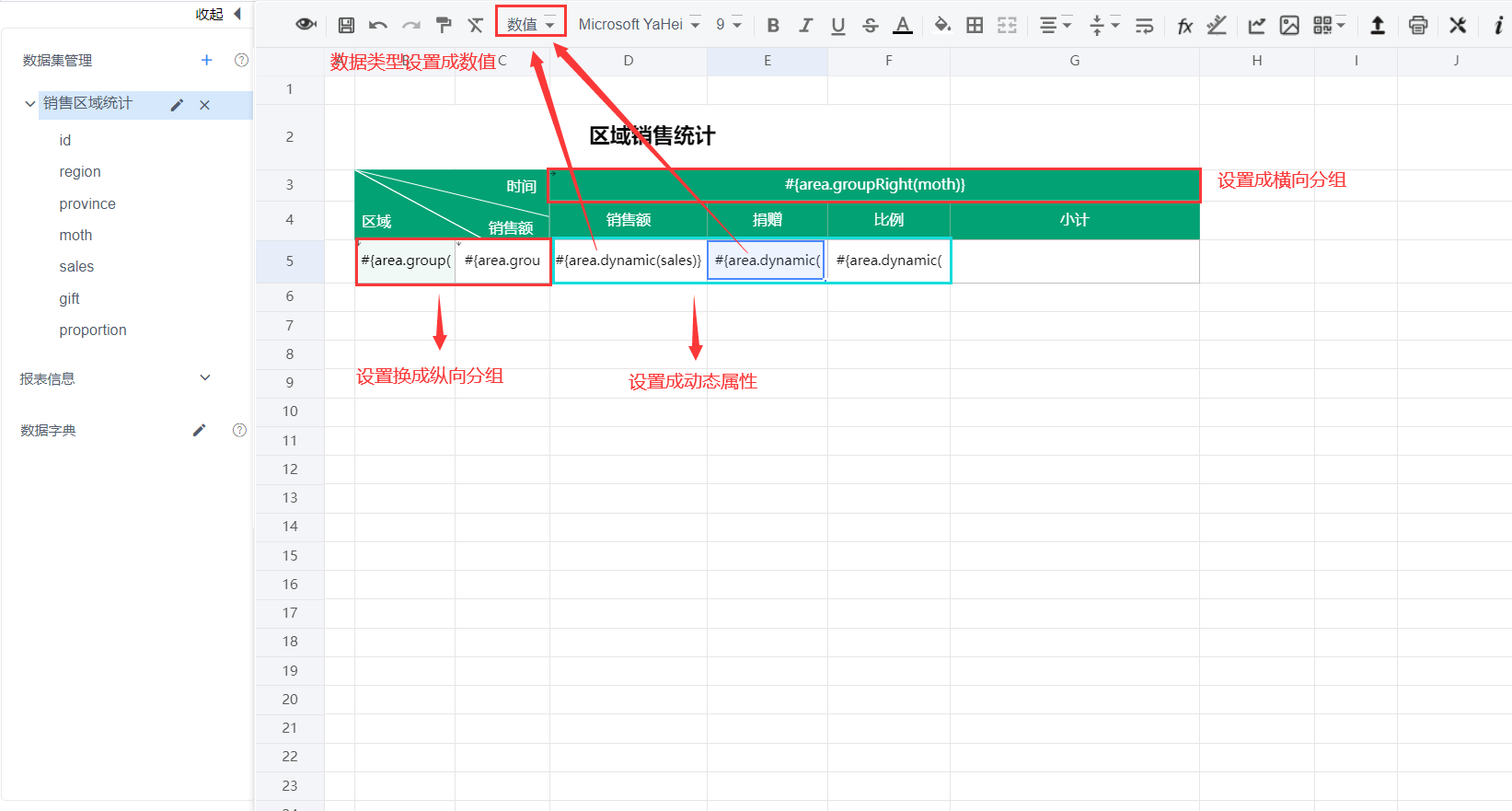This screenshot has height=811, width=1512.
Task: Click the info icon at toolbar end
Action: coord(1498,25)
